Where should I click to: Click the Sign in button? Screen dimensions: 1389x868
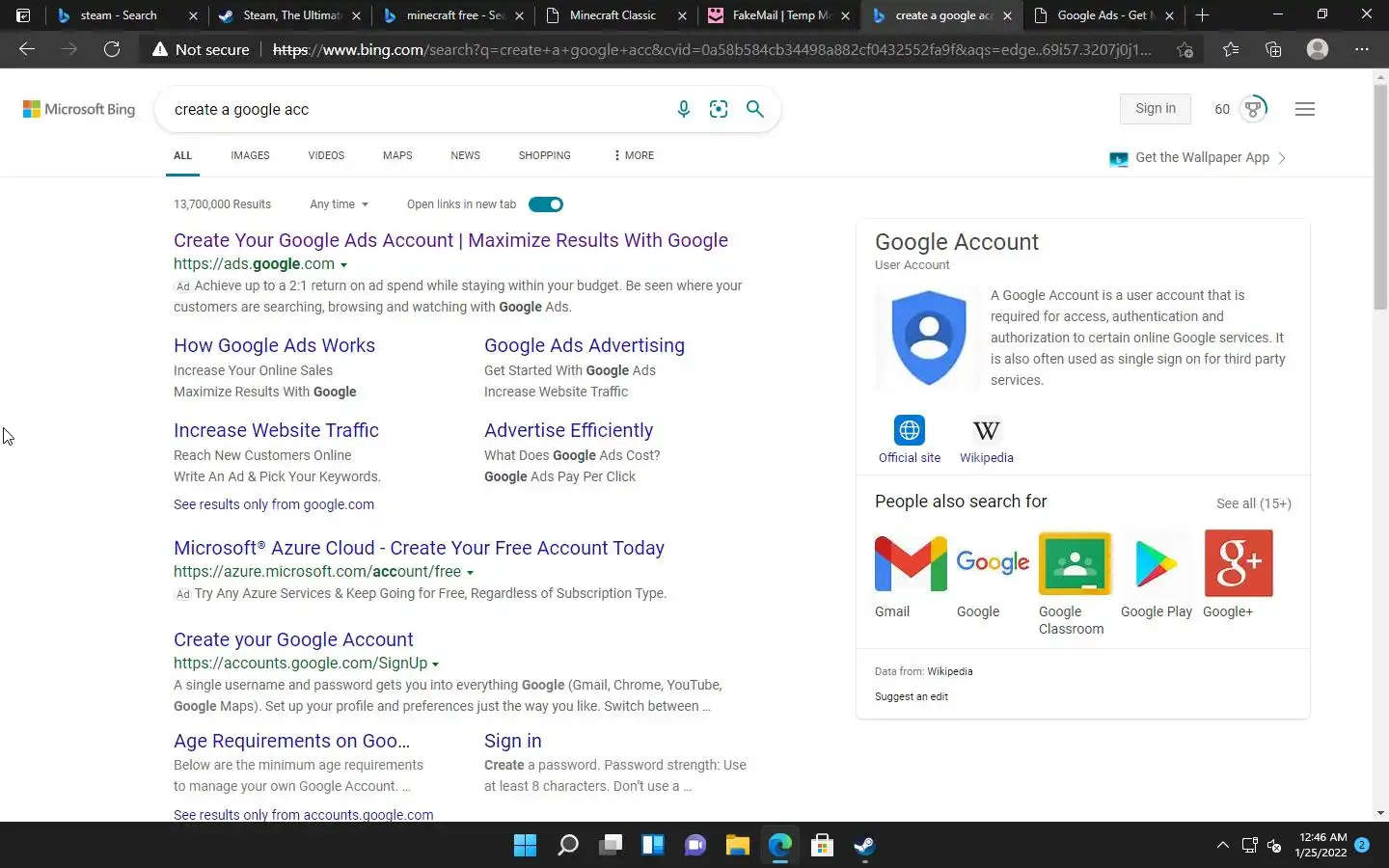pos(1156,109)
